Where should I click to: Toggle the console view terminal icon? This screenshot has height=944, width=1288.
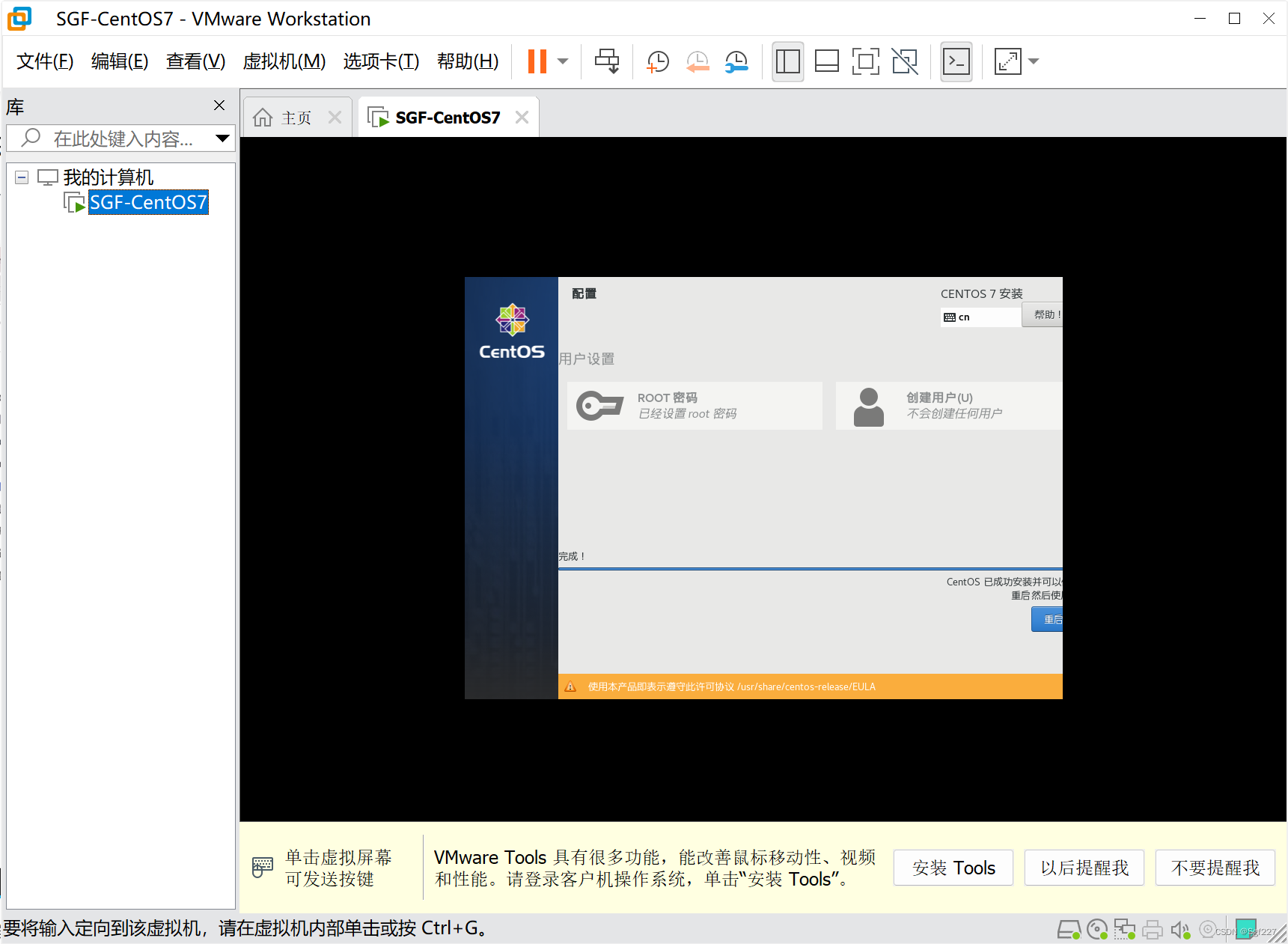pyautogui.click(x=956, y=61)
